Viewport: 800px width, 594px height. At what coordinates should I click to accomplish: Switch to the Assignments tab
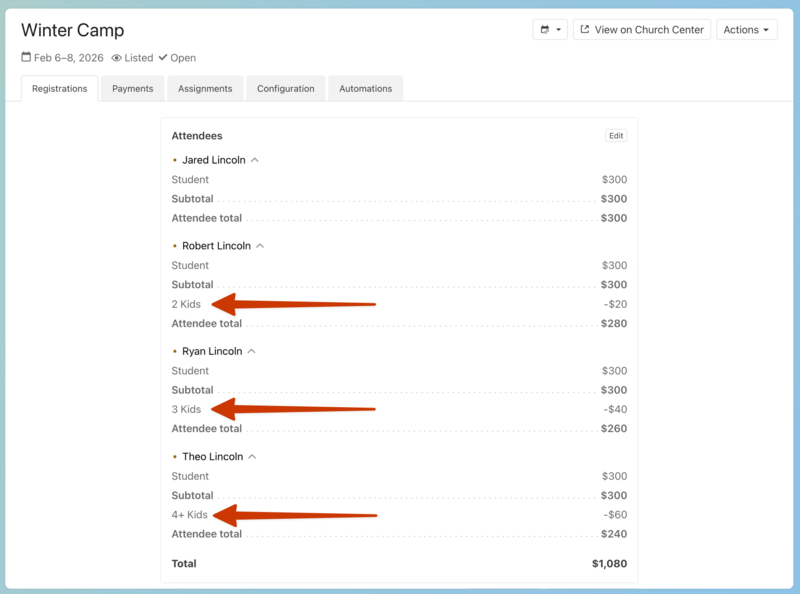(205, 89)
